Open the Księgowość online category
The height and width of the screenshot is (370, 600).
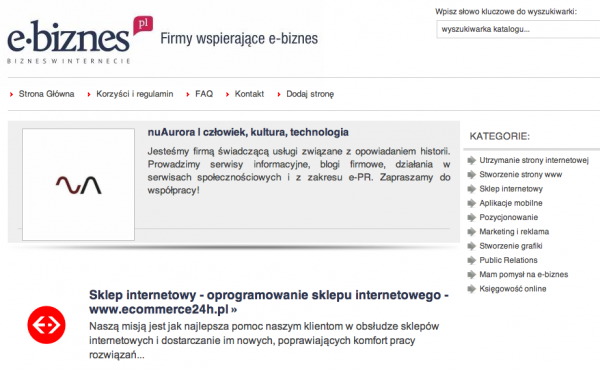(513, 289)
